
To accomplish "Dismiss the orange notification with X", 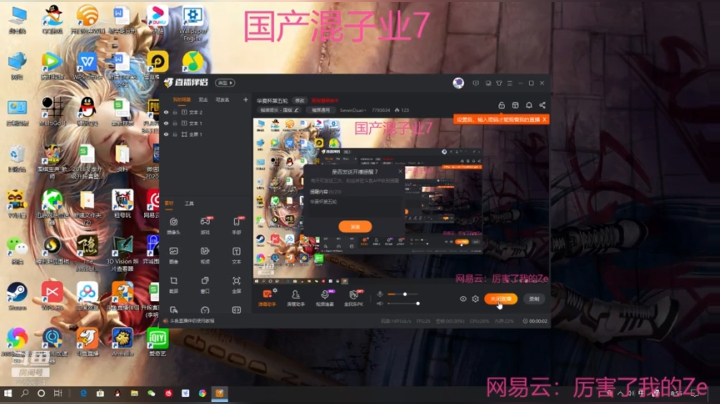I will click(544, 119).
